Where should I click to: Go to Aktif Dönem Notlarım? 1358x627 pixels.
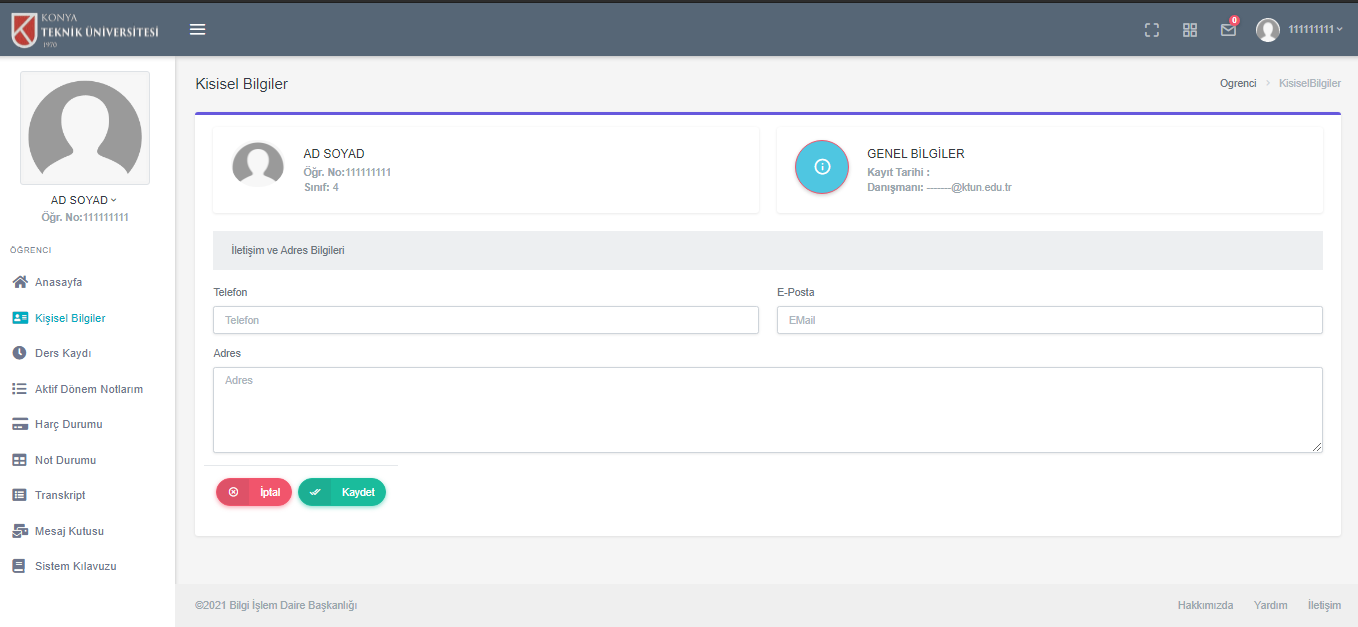pos(88,389)
